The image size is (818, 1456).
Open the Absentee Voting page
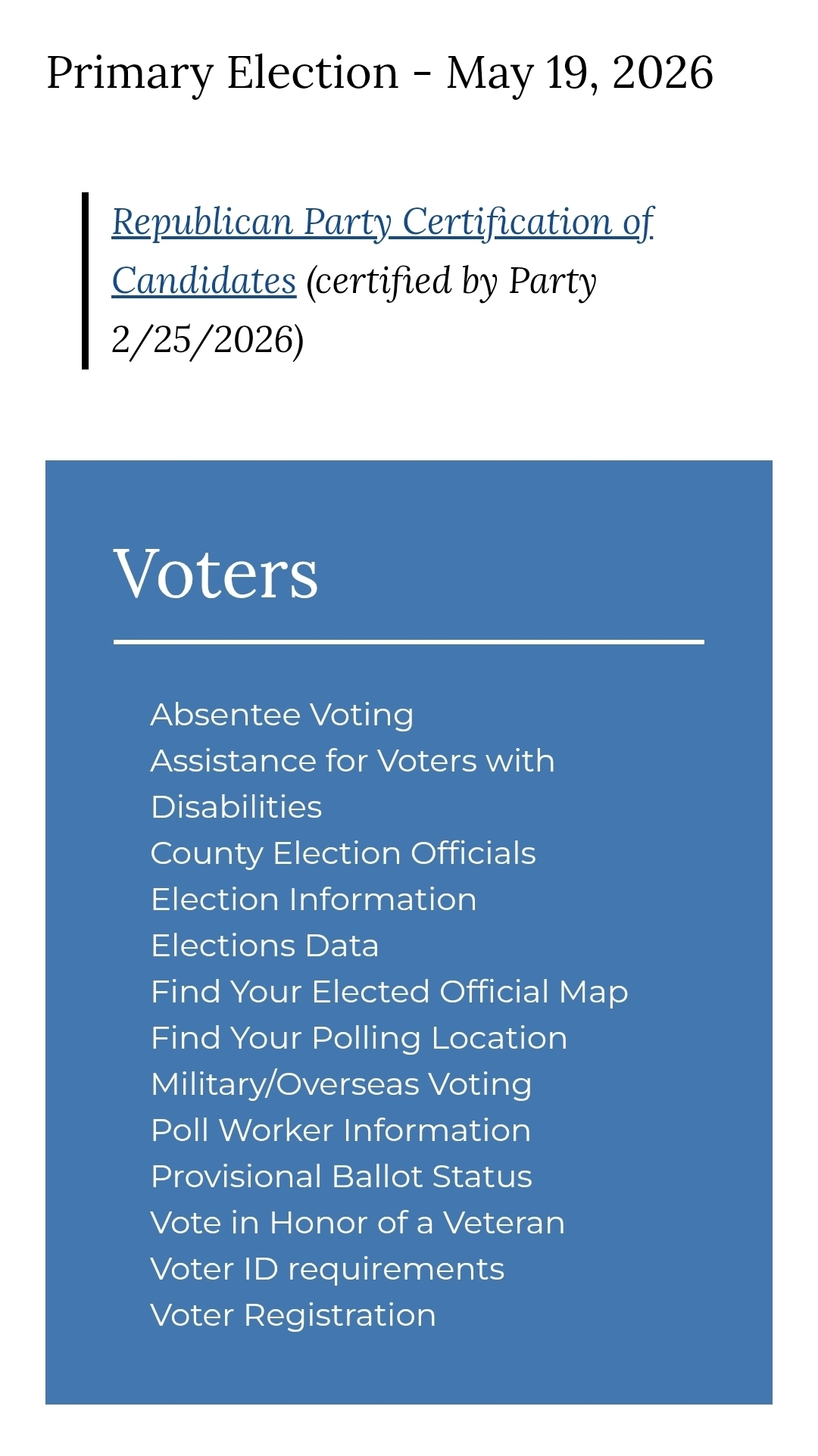(282, 715)
